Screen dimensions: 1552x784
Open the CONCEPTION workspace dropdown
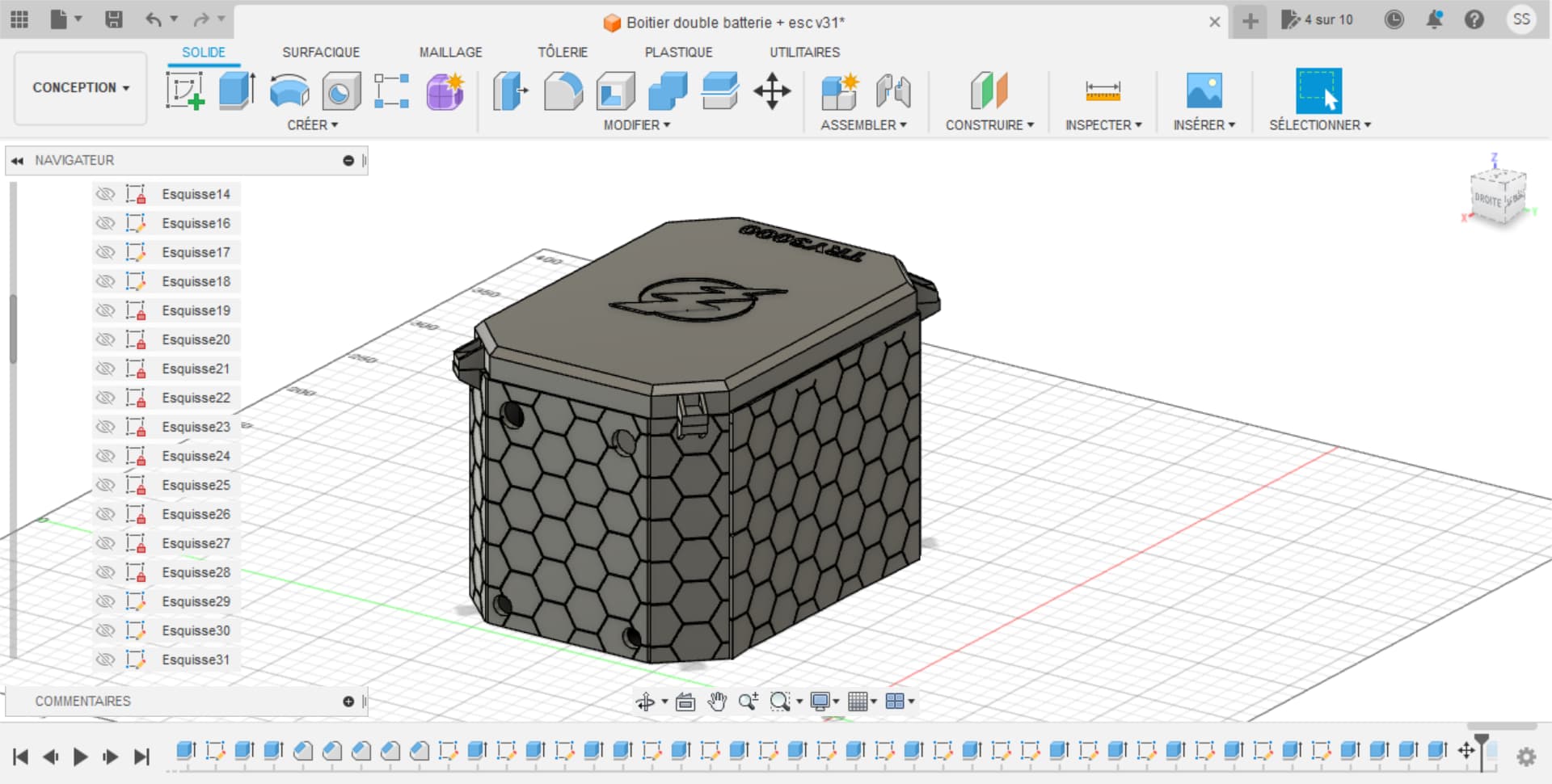81,87
